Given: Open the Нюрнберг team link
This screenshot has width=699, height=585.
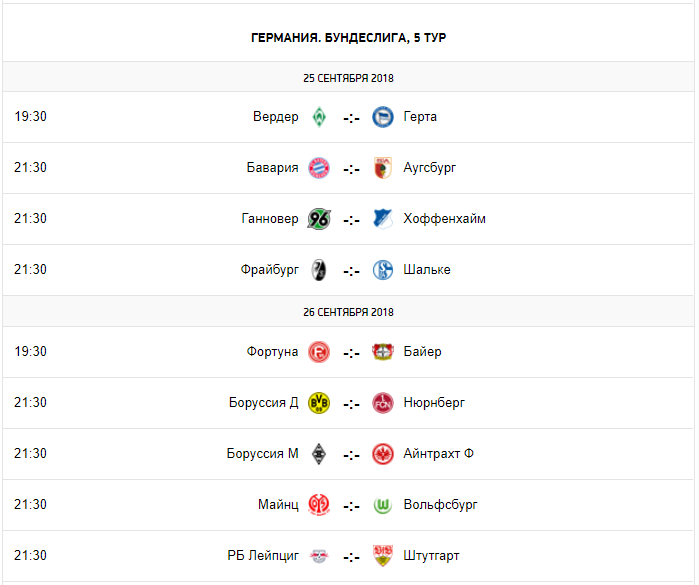Looking at the screenshot, I should [x=434, y=402].
